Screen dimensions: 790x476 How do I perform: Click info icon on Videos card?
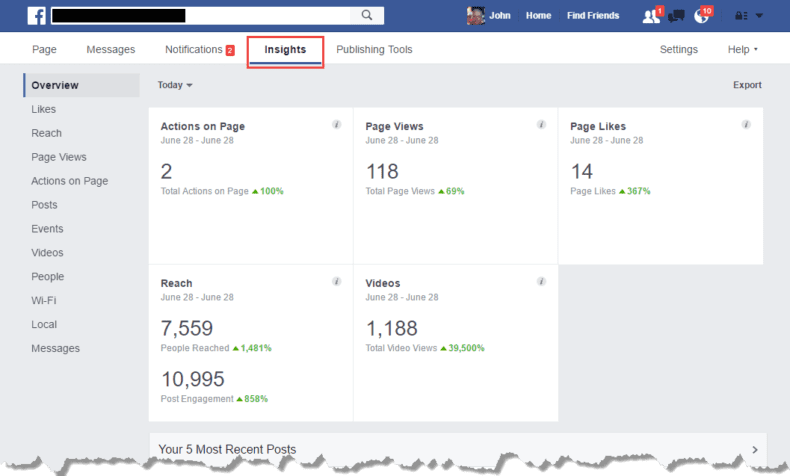(x=541, y=282)
